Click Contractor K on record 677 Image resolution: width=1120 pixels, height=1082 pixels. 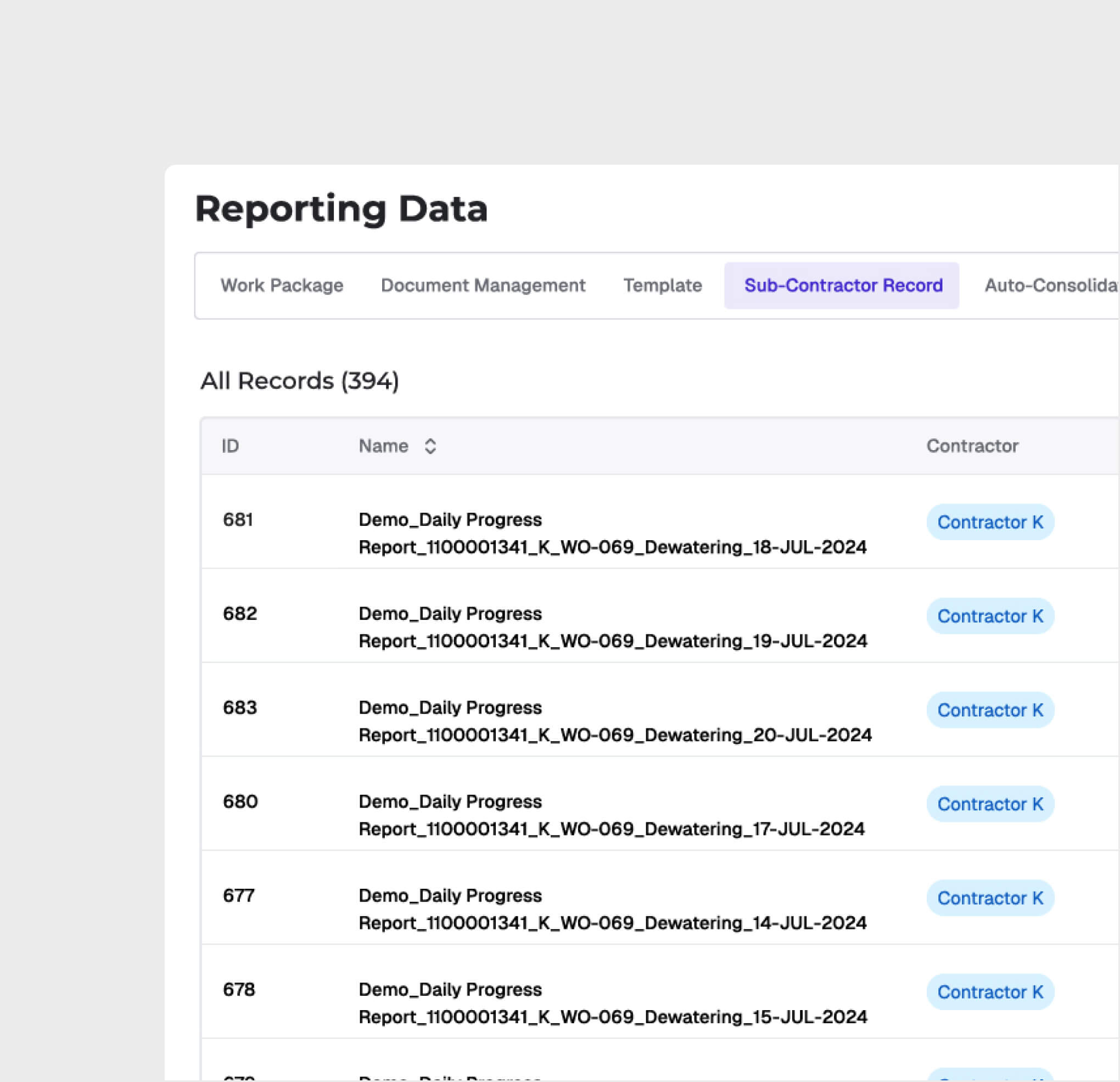tap(990, 898)
